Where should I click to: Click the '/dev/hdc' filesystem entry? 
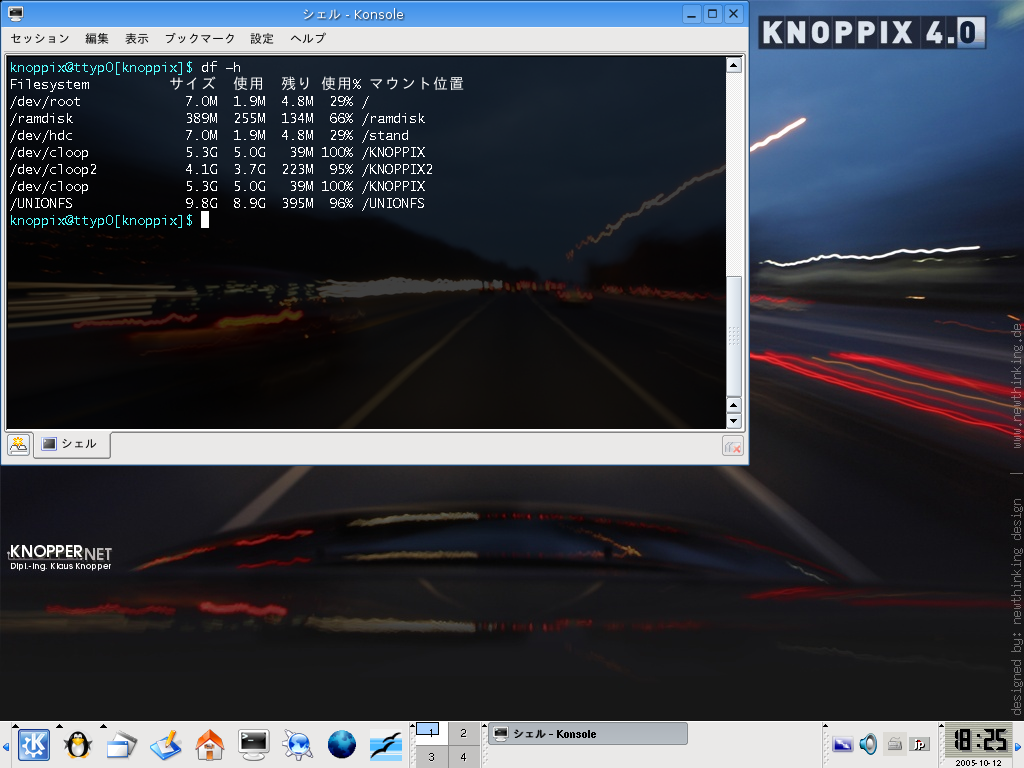click(x=41, y=135)
